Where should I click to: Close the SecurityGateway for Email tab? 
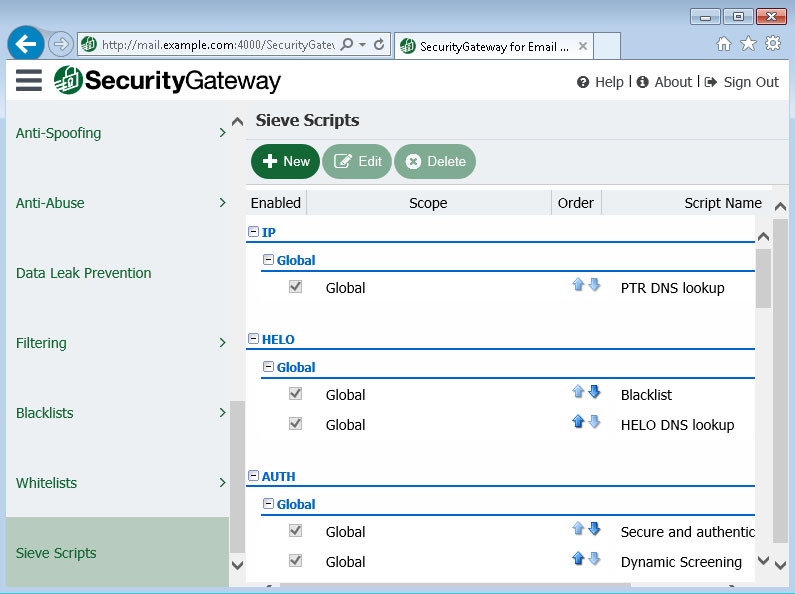[583, 46]
